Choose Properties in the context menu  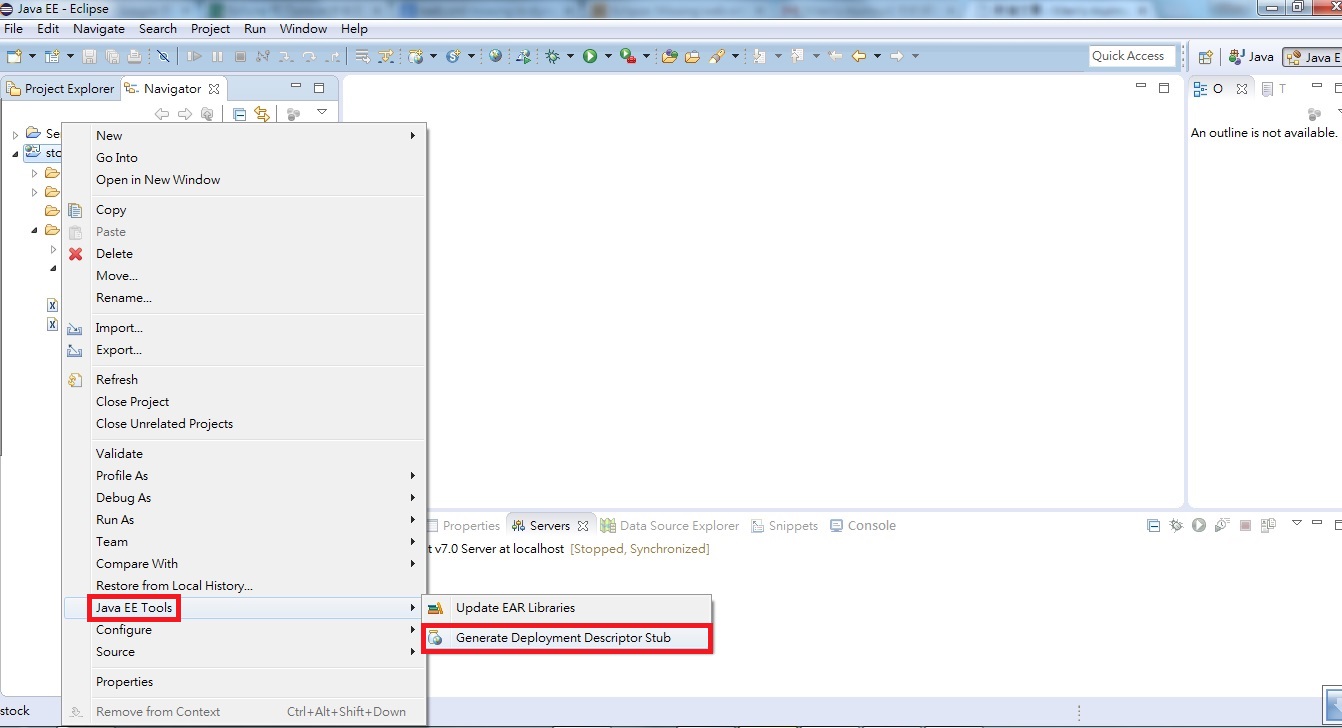[x=245, y=682]
